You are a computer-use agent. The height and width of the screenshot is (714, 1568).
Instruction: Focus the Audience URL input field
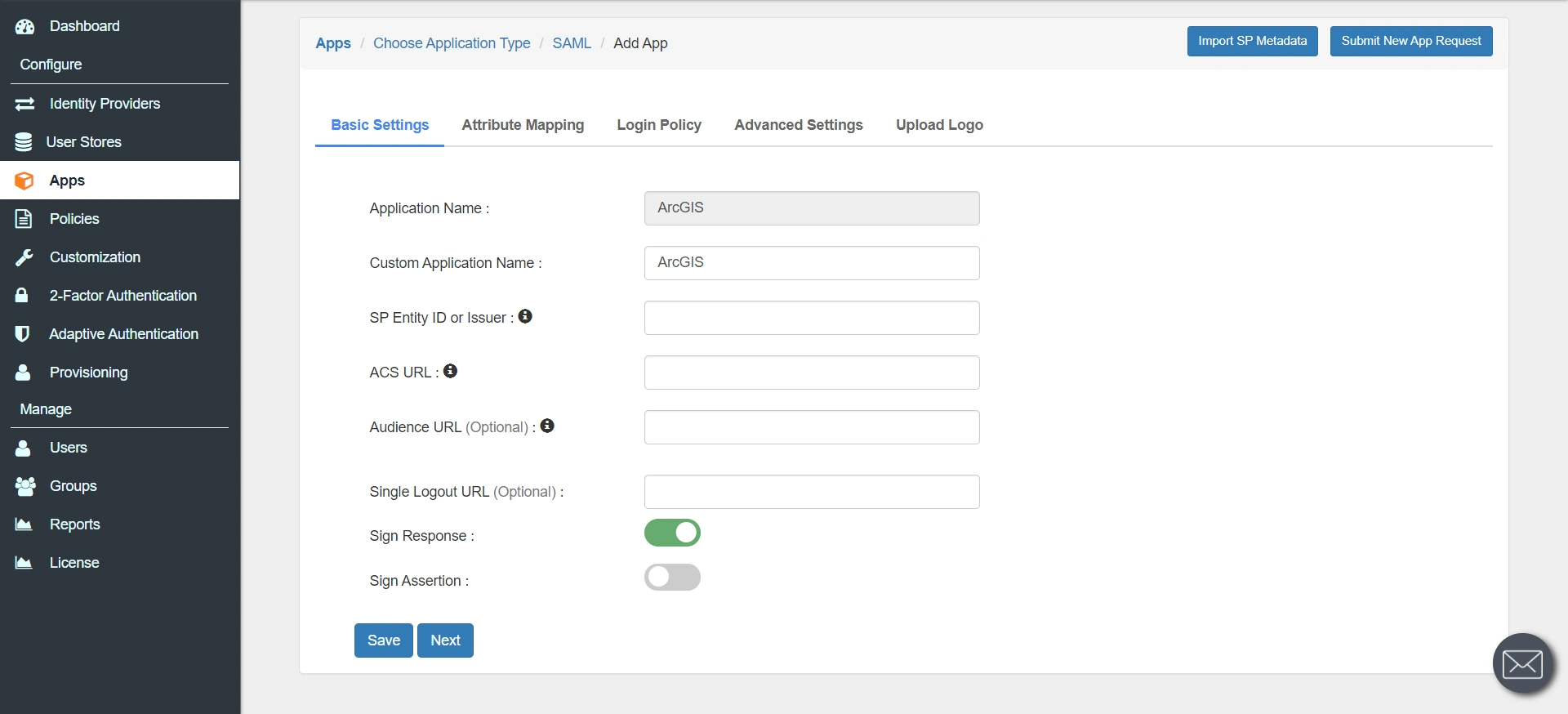812,427
